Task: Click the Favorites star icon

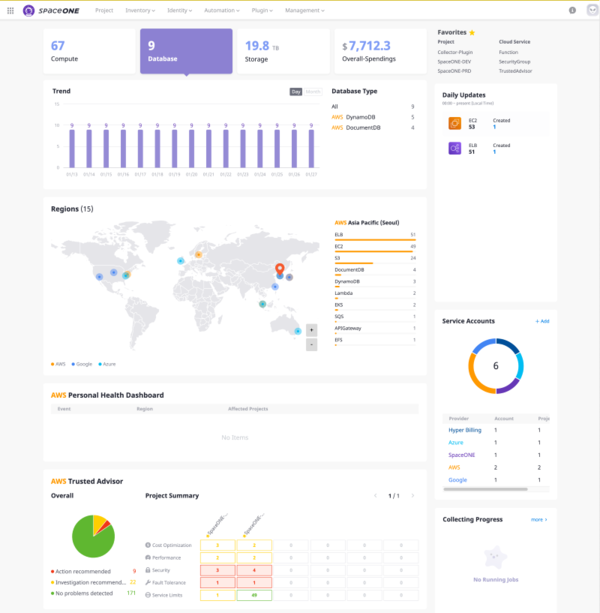Action: click(x=472, y=32)
